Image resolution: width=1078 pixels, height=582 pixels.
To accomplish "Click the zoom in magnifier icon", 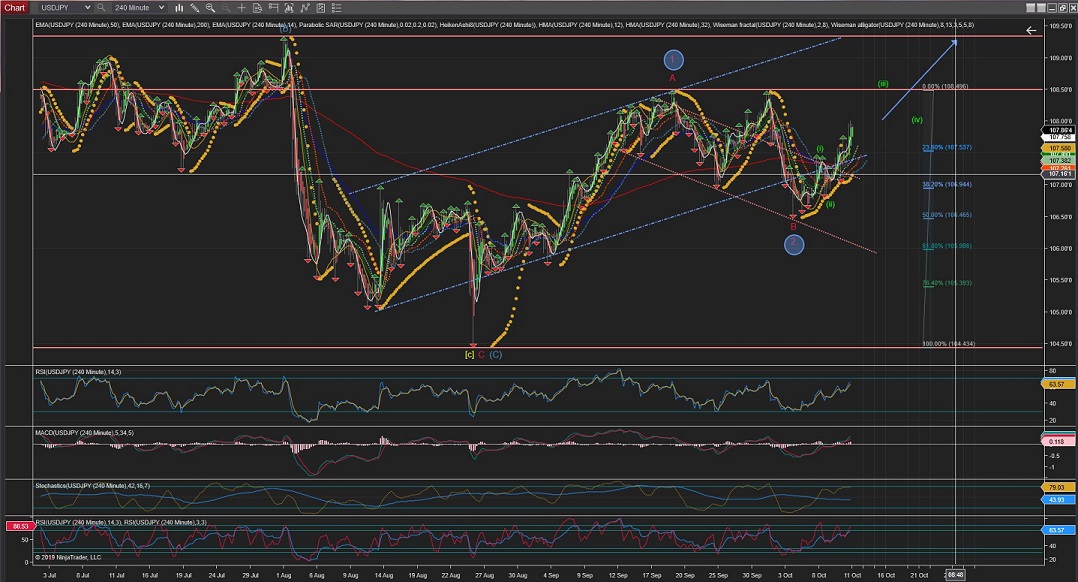I will coord(211,7).
